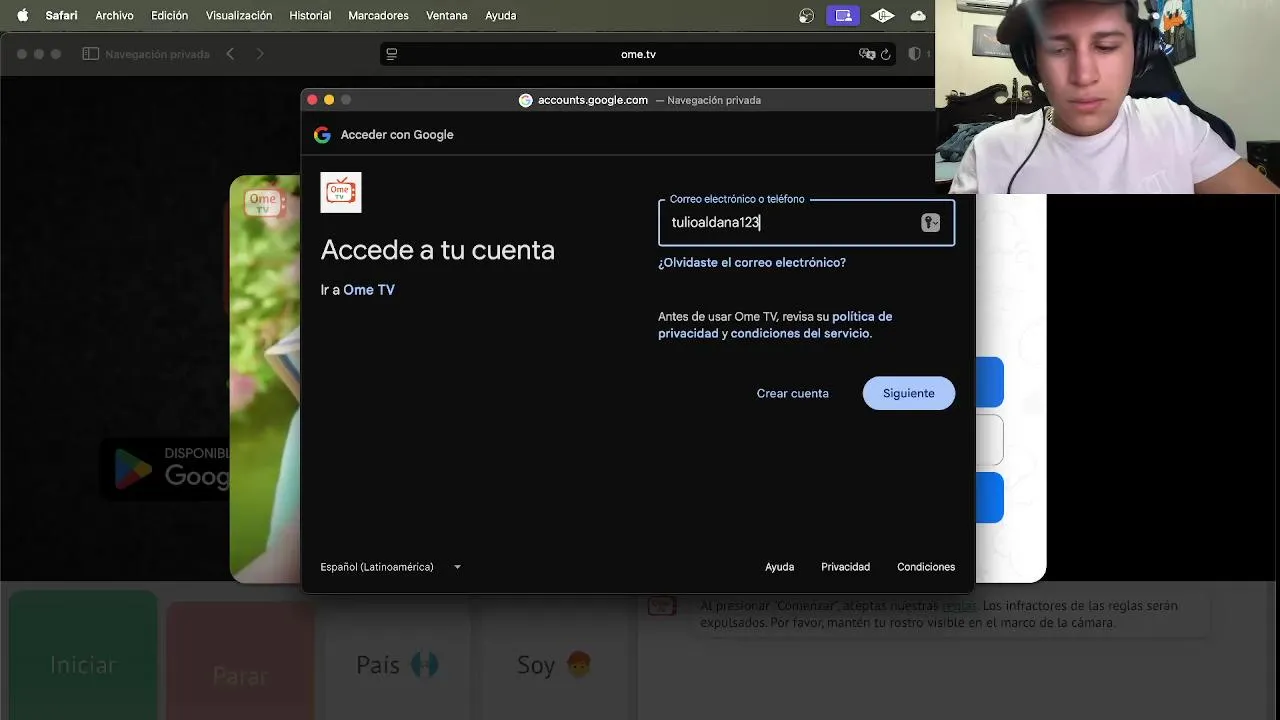Image resolution: width=1280 pixels, height=720 pixels.
Task: Click the reglas link on ome.tv page
Action: (958, 606)
